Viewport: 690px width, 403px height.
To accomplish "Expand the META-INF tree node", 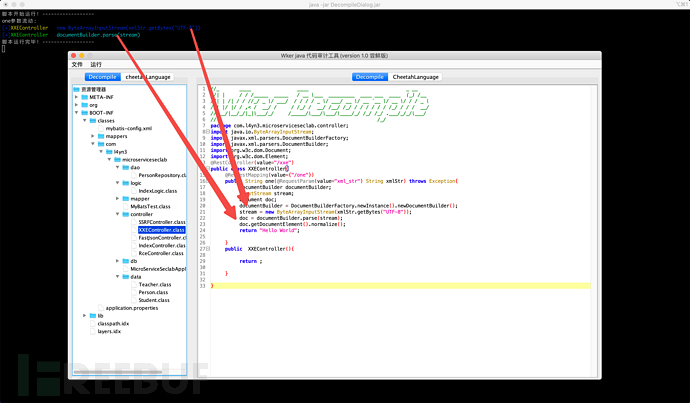I will click(77, 97).
